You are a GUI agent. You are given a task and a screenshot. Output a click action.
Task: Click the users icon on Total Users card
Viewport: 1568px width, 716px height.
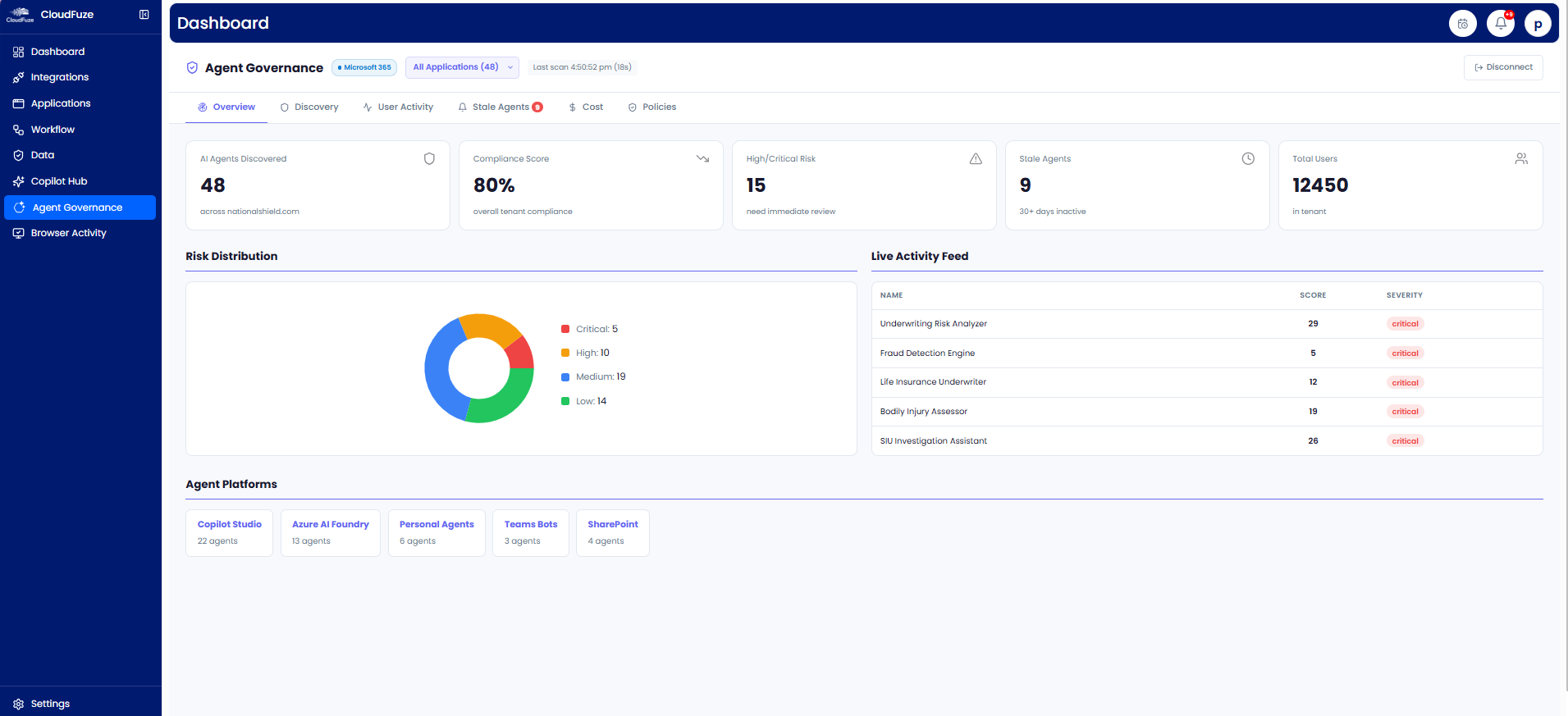click(1521, 159)
